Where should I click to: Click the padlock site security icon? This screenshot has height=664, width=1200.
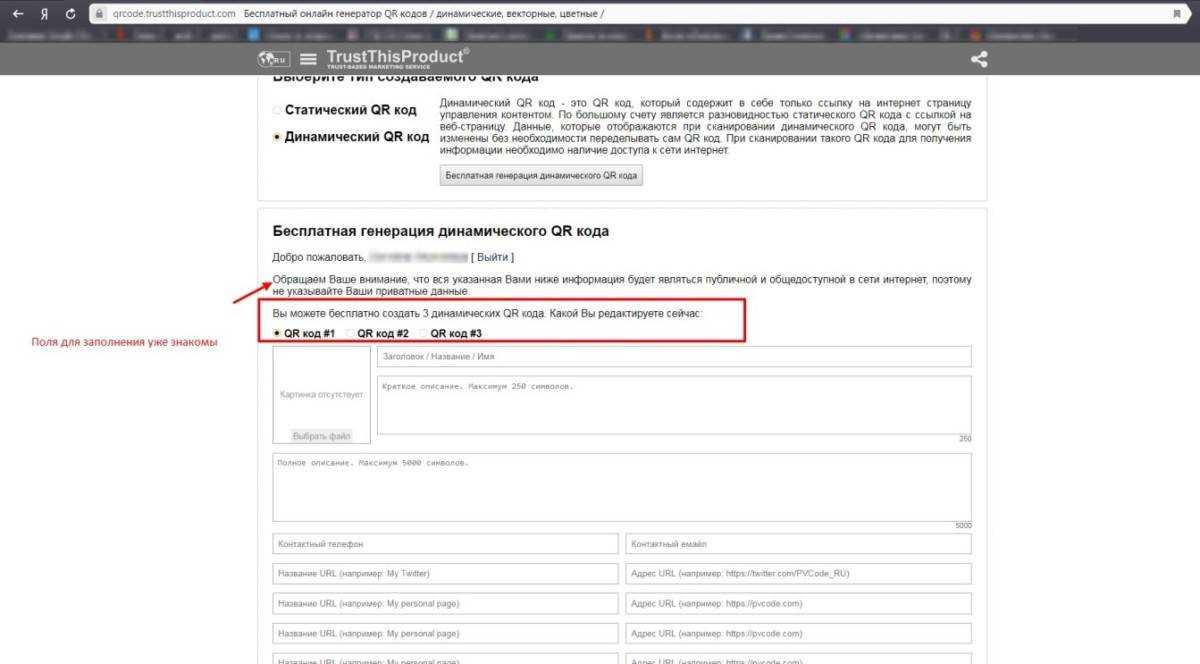point(99,14)
